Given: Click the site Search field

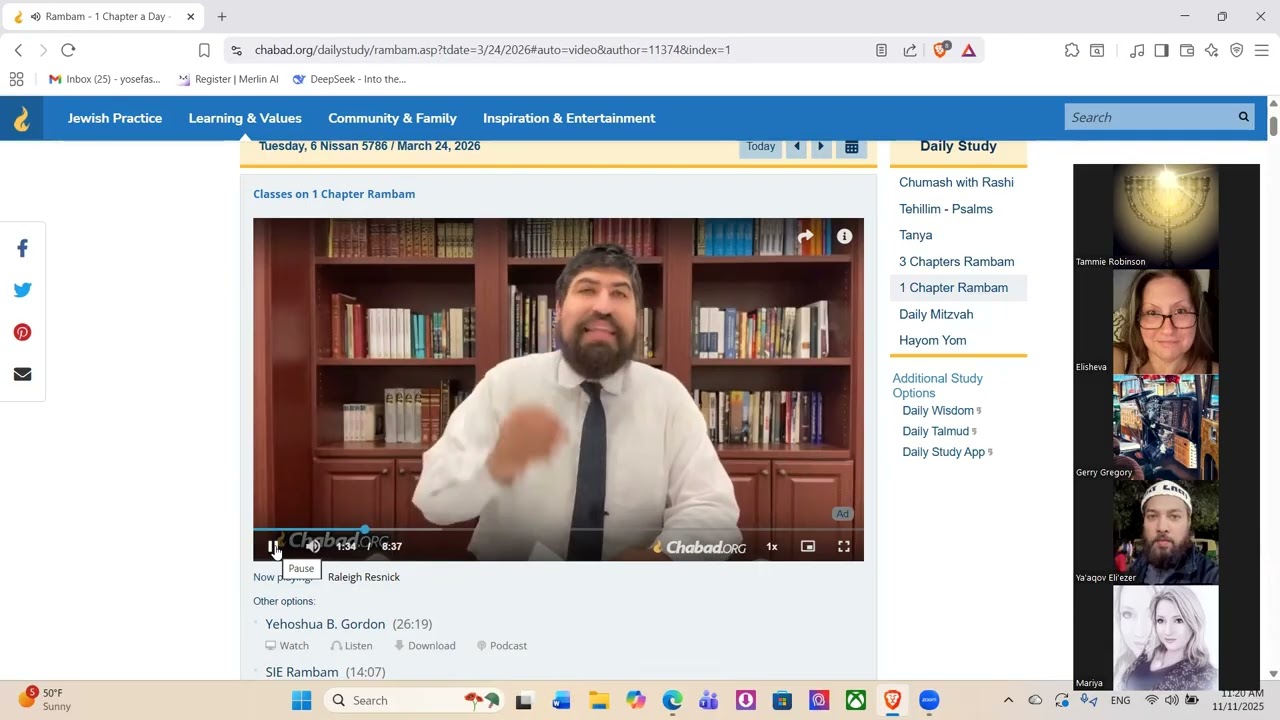Looking at the screenshot, I should tap(1148, 117).
